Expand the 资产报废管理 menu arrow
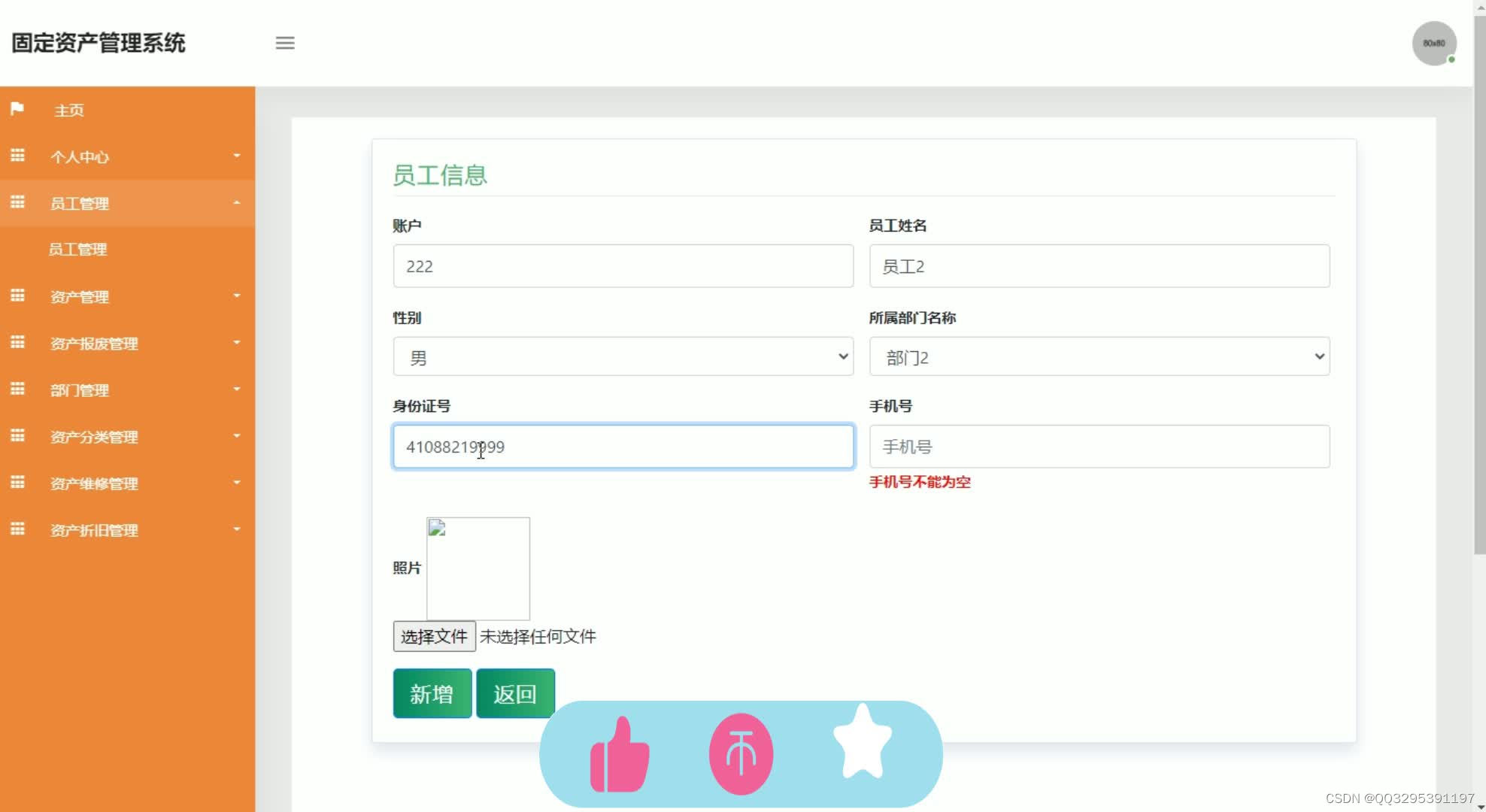Viewport: 1486px width, 812px height. [x=237, y=342]
